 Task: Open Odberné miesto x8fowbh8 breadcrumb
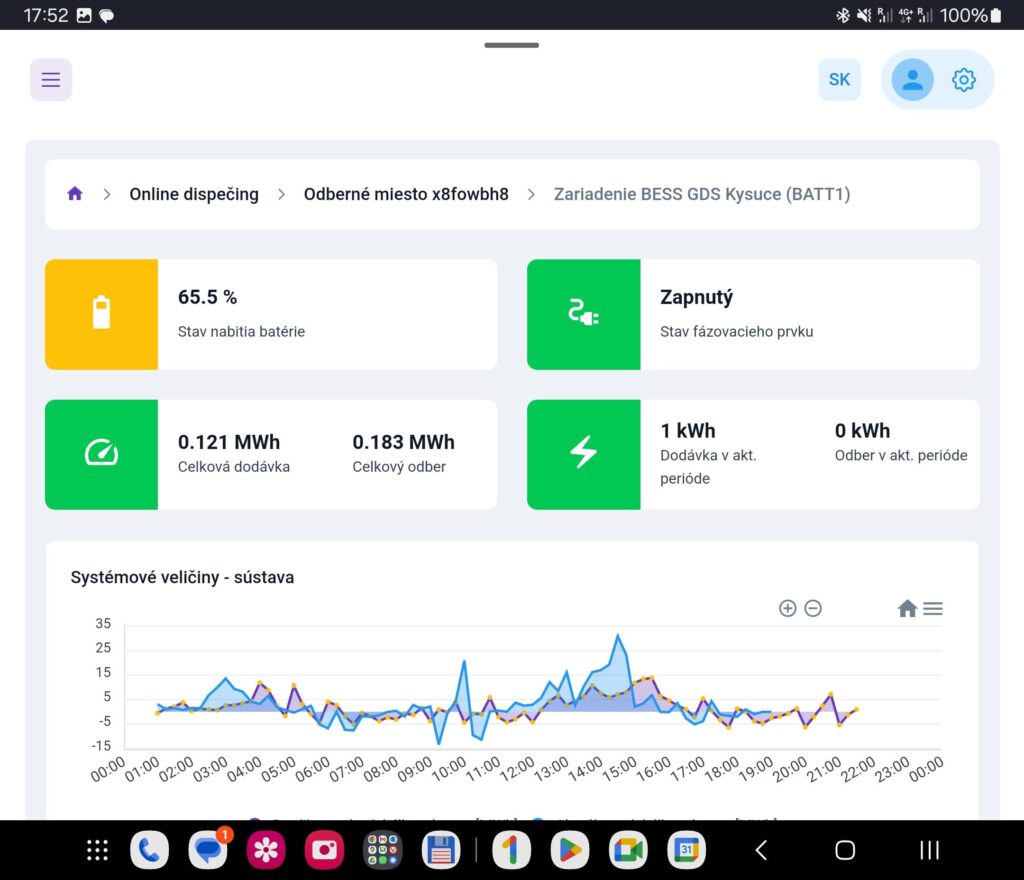click(x=406, y=194)
